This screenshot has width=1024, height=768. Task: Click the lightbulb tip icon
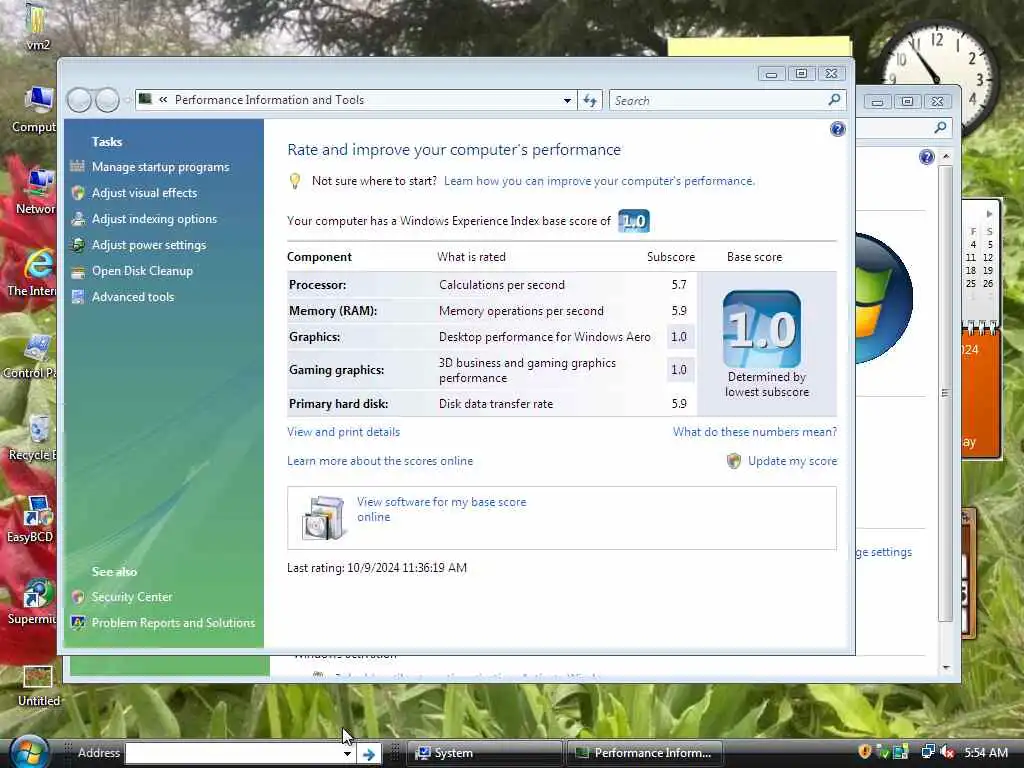295,181
